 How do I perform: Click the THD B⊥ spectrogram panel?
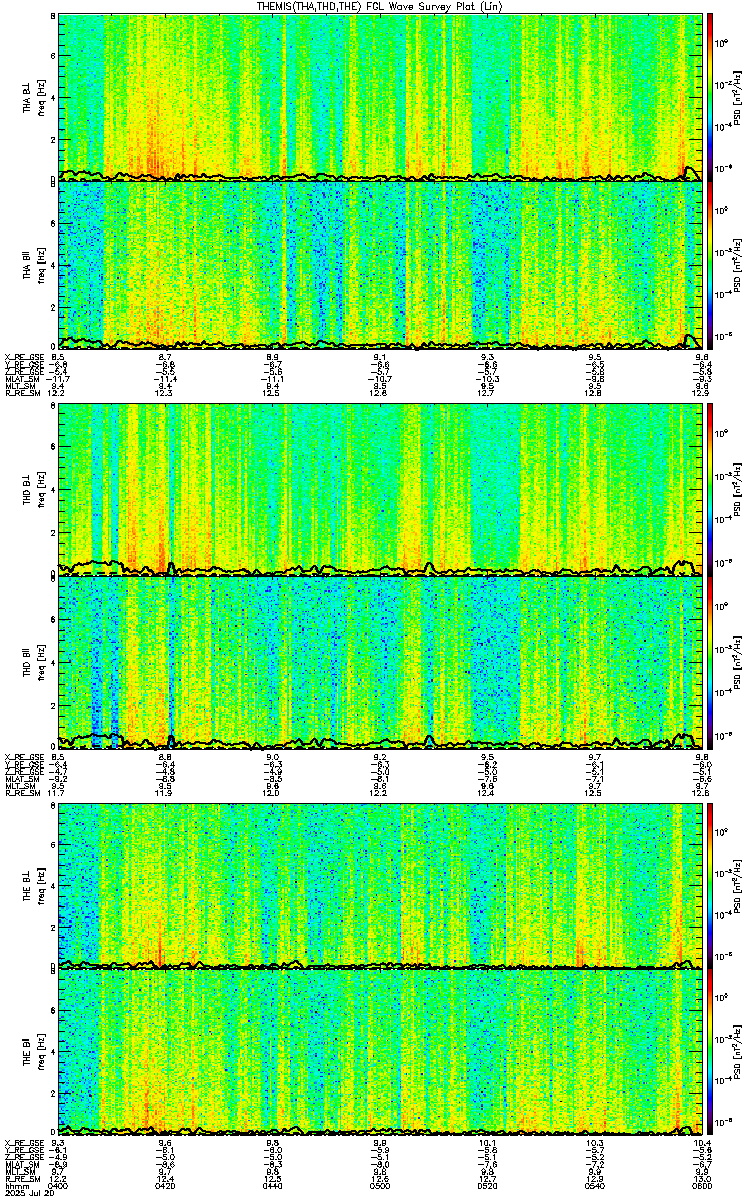tap(379, 489)
